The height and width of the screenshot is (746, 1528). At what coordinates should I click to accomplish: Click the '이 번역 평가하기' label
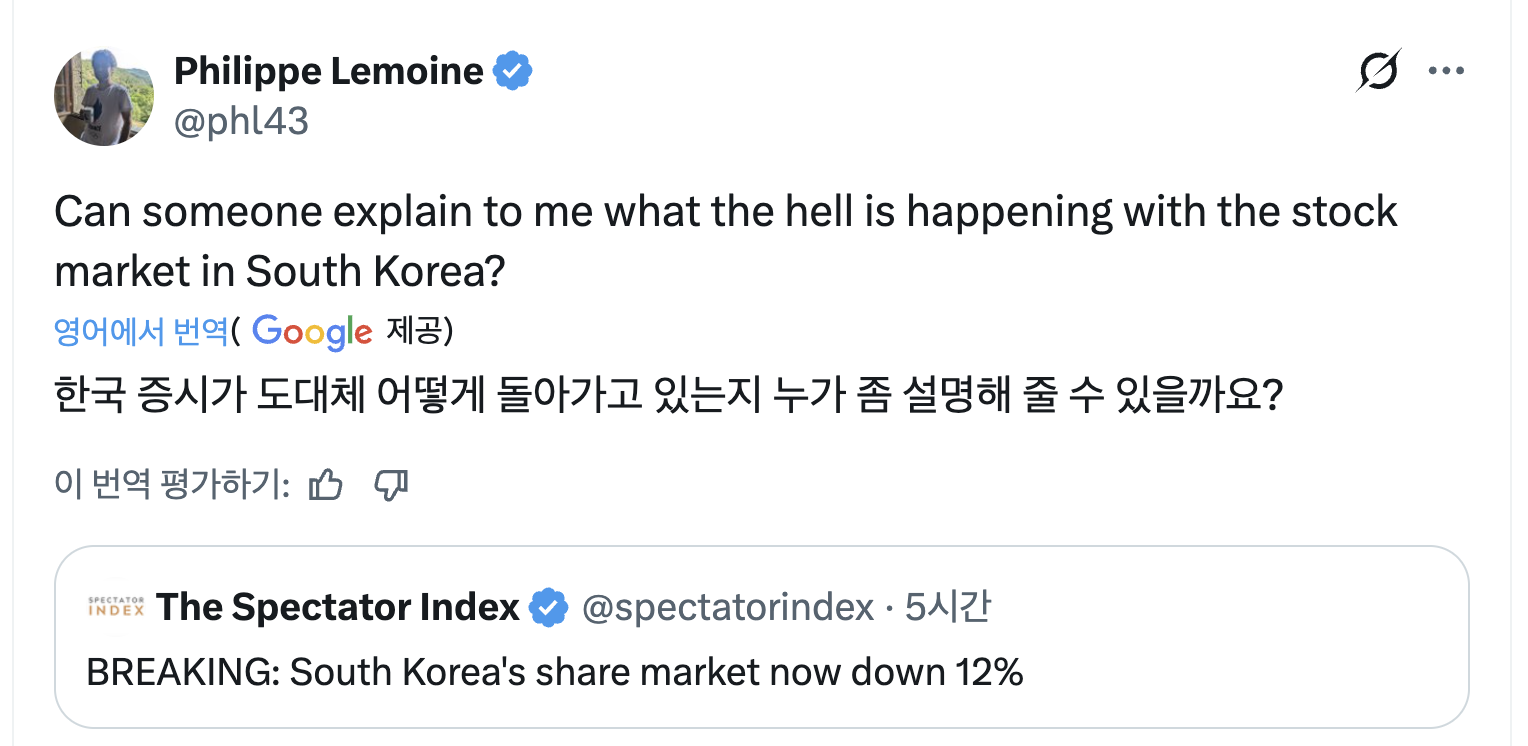172,485
